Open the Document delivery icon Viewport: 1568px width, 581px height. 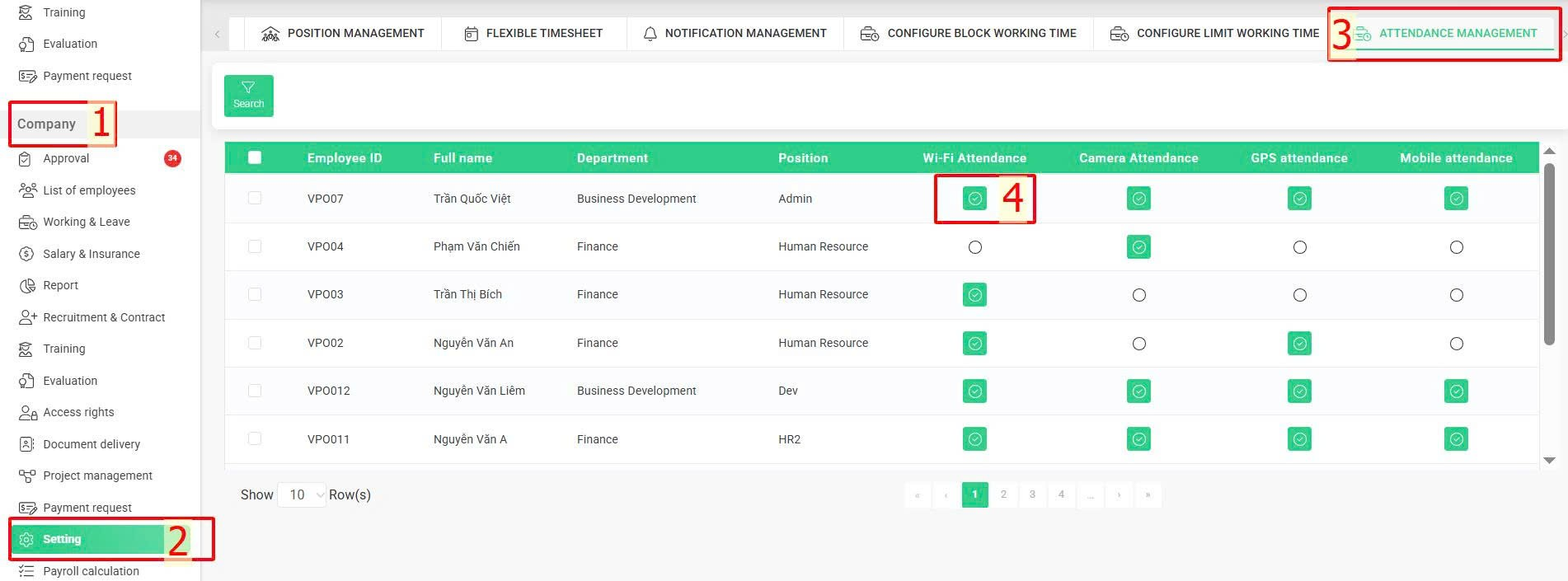tap(26, 444)
